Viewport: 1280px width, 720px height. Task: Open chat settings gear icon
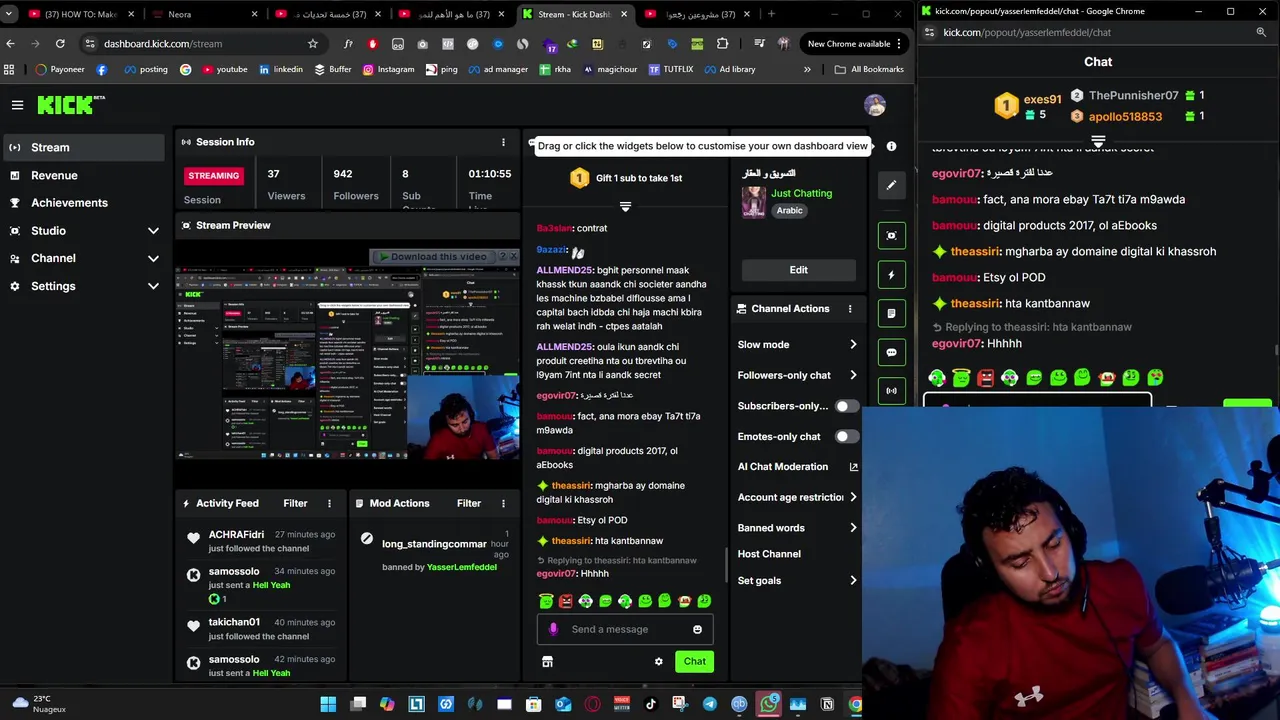[x=658, y=661]
